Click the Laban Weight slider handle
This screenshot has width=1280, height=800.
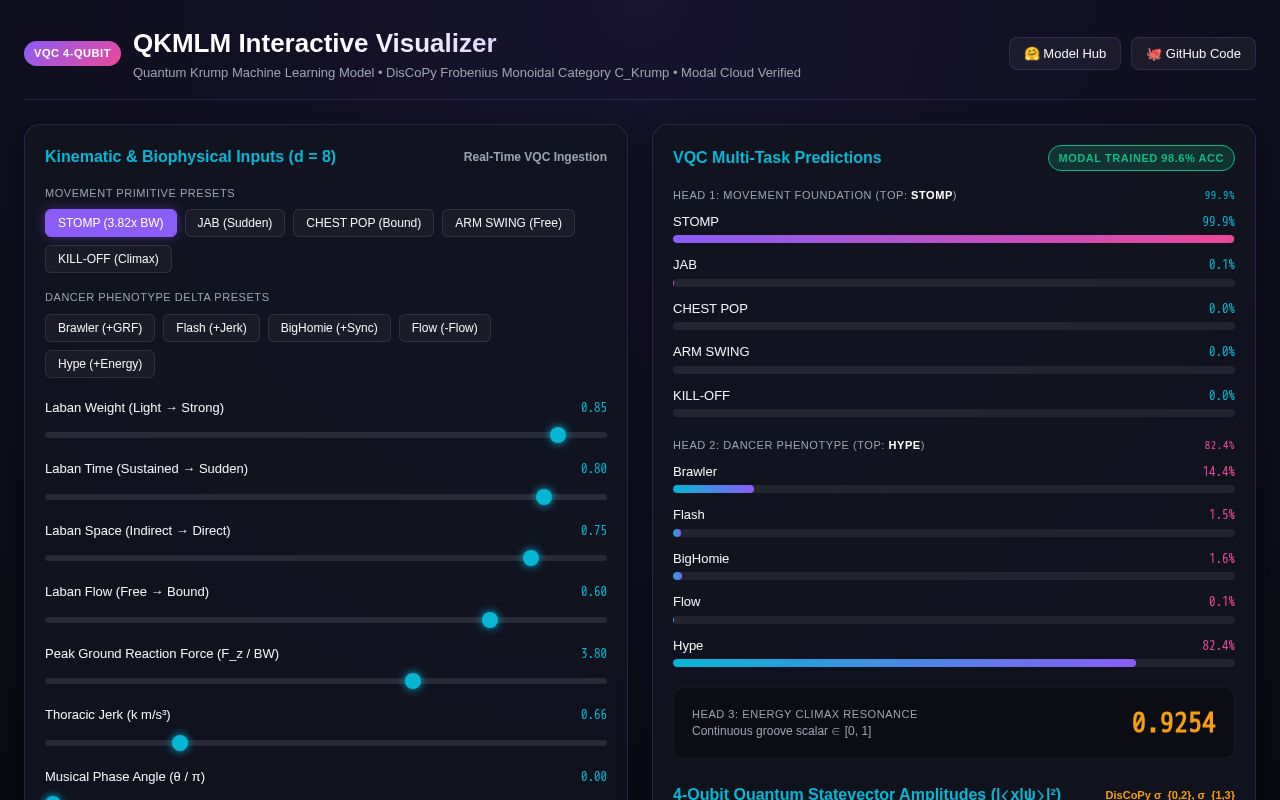pyautogui.click(x=558, y=435)
